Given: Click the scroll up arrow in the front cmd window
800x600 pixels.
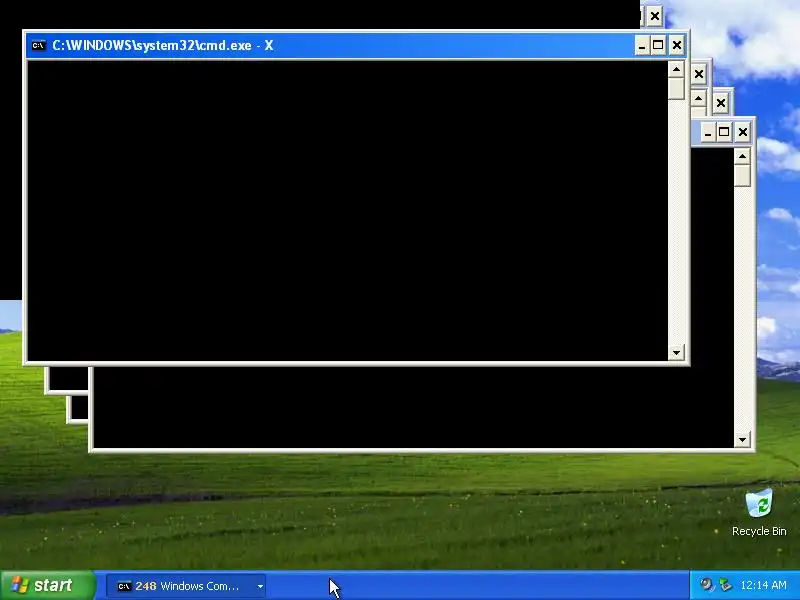Looking at the screenshot, I should 676,69.
